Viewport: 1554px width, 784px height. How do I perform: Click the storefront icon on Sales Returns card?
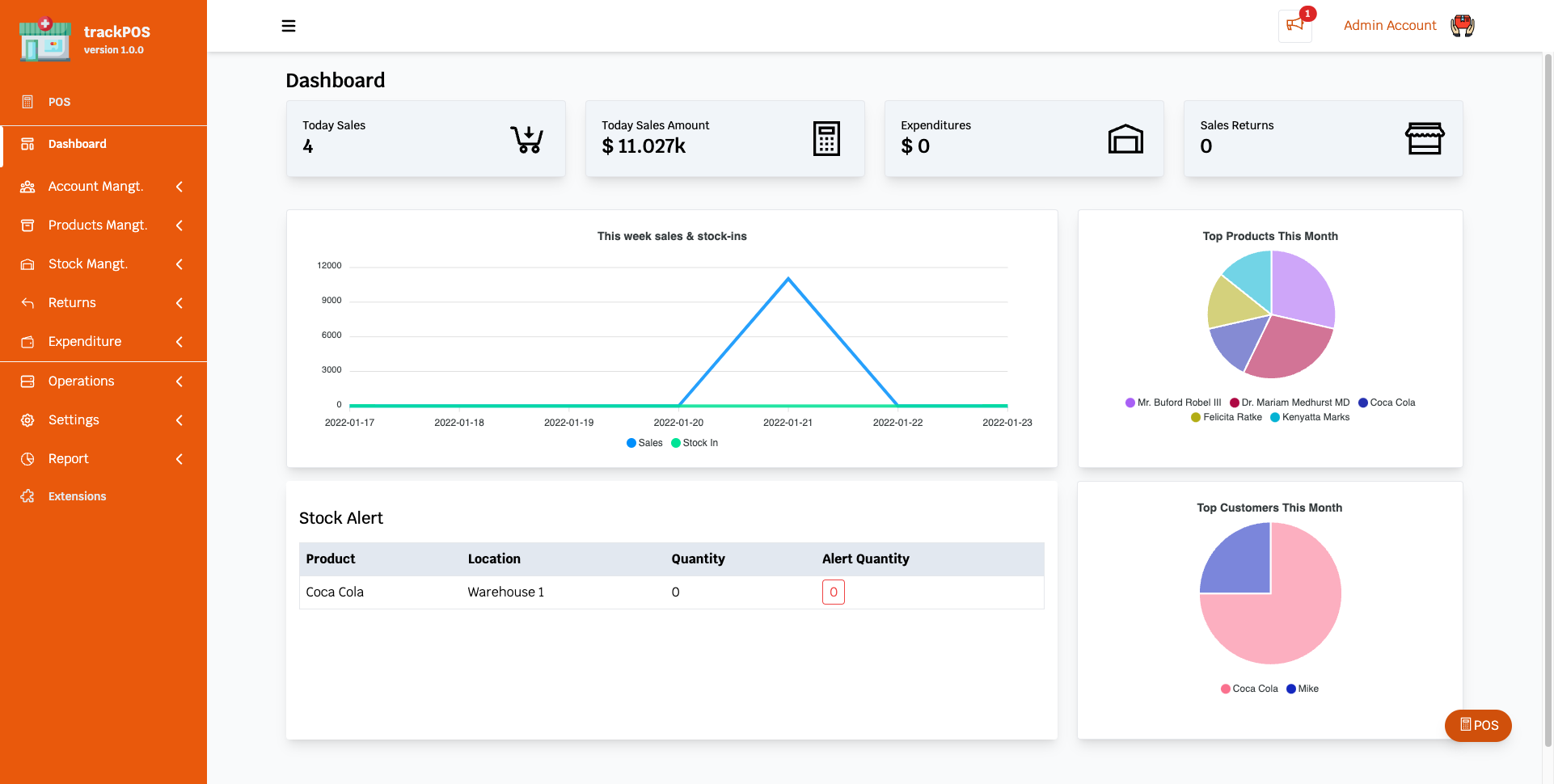pos(1425,138)
